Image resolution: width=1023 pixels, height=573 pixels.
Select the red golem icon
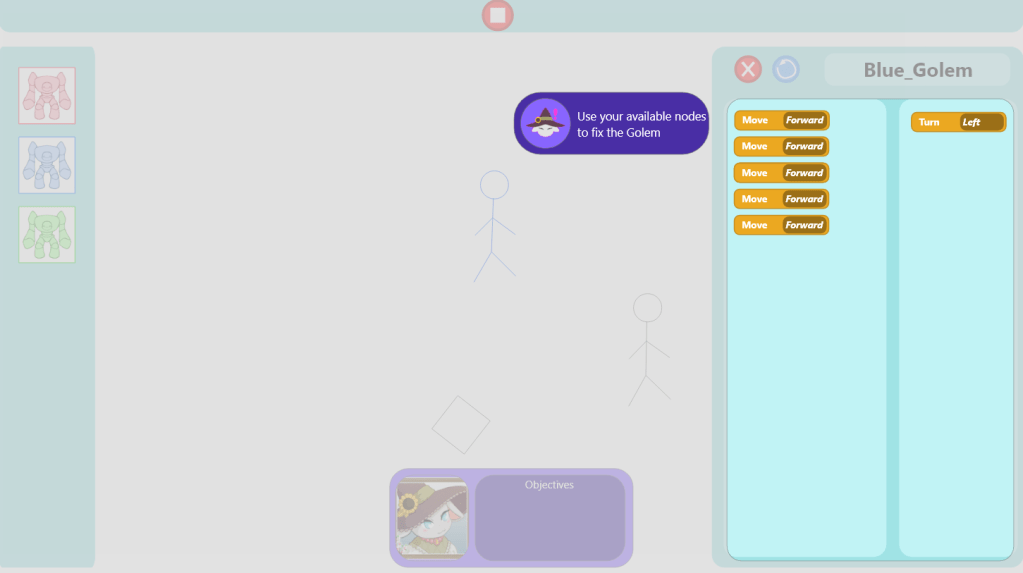pos(47,96)
